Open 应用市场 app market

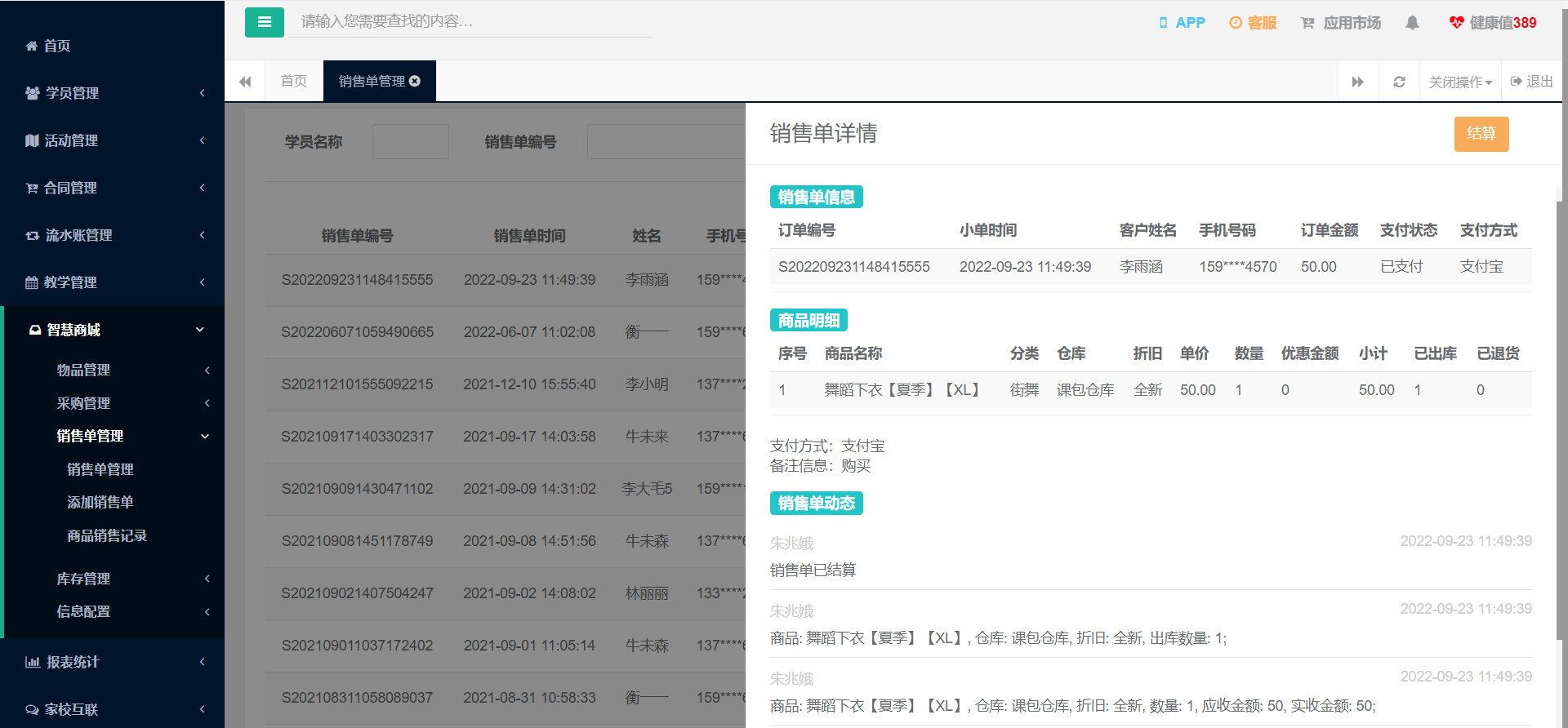point(1341,23)
